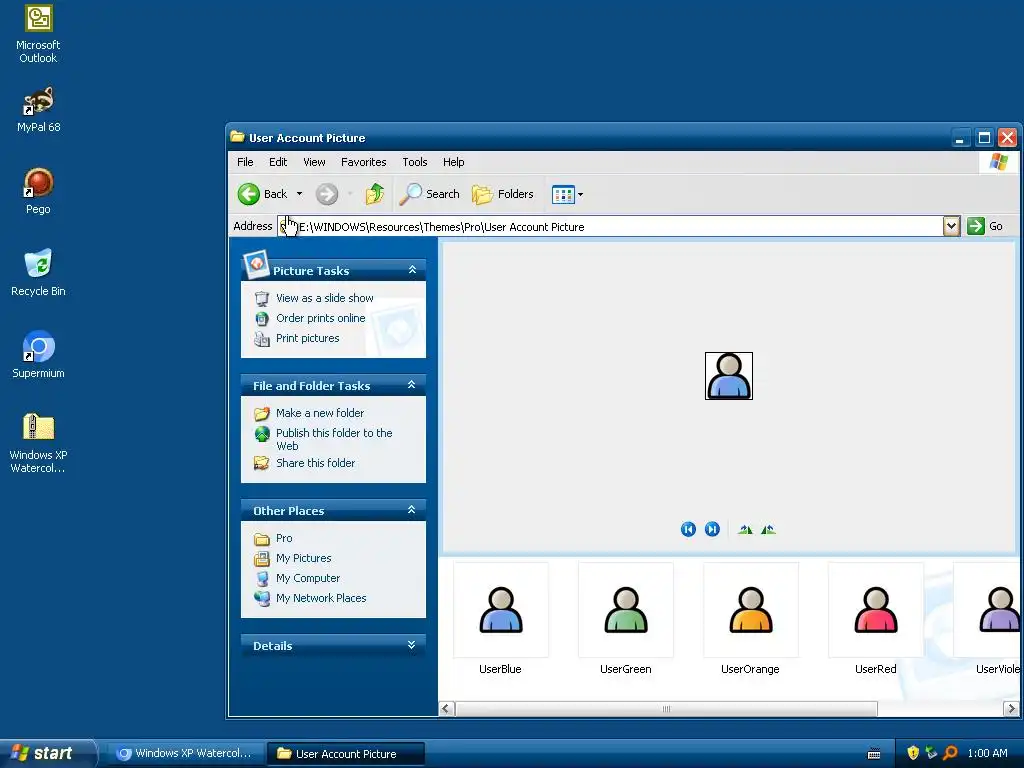Open the Back button history dropdown
The width and height of the screenshot is (1024, 768).
click(299, 194)
